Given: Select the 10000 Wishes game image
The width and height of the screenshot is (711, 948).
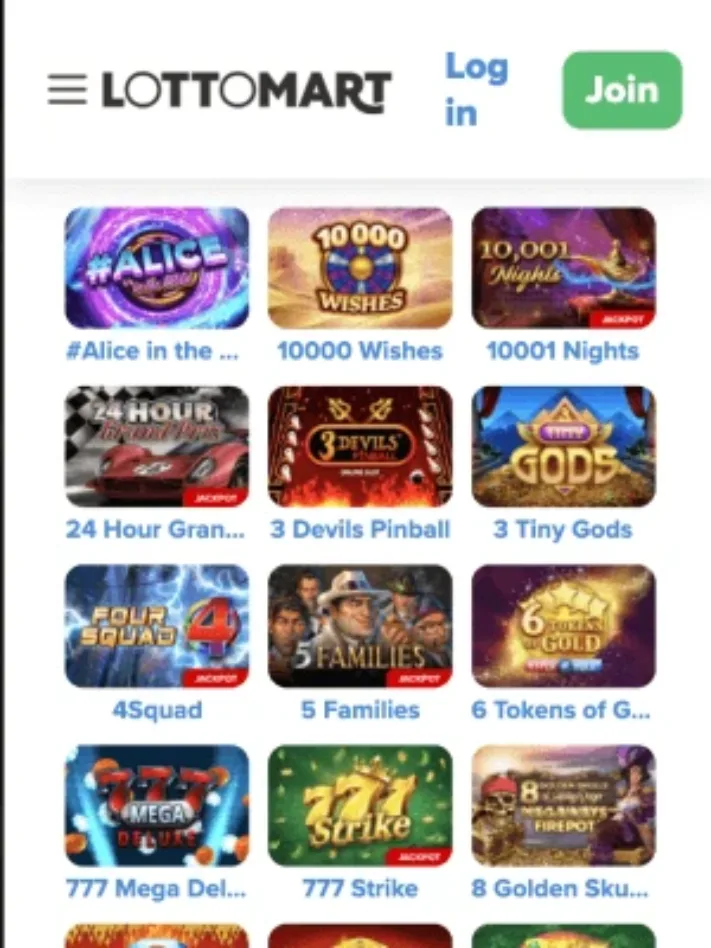Looking at the screenshot, I should (360, 268).
